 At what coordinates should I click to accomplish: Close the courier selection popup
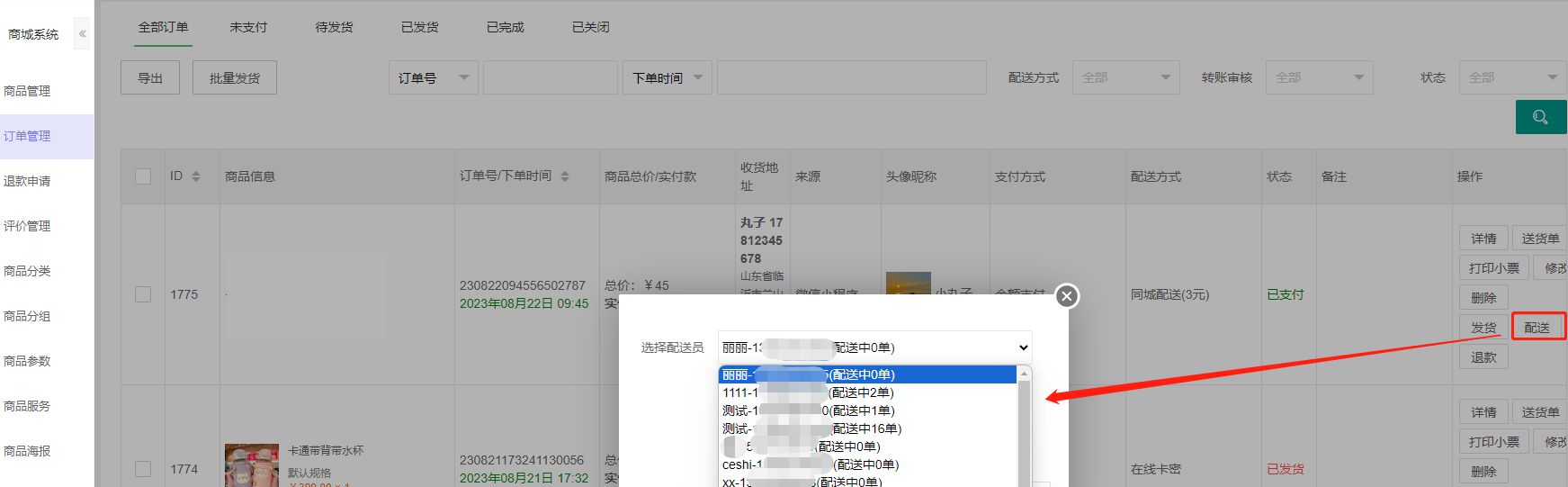[x=1066, y=296]
